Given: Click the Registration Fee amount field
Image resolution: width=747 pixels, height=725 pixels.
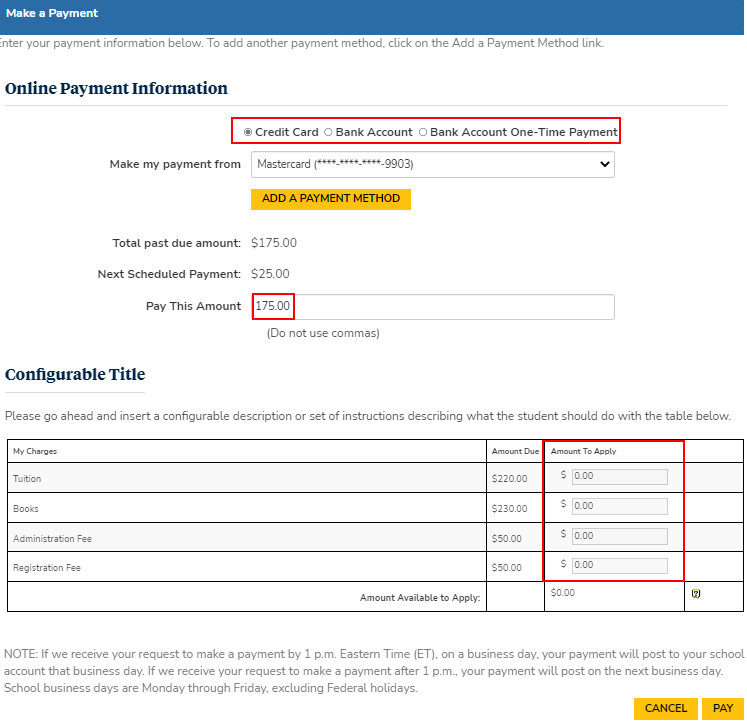Looking at the screenshot, I should tap(619, 565).
